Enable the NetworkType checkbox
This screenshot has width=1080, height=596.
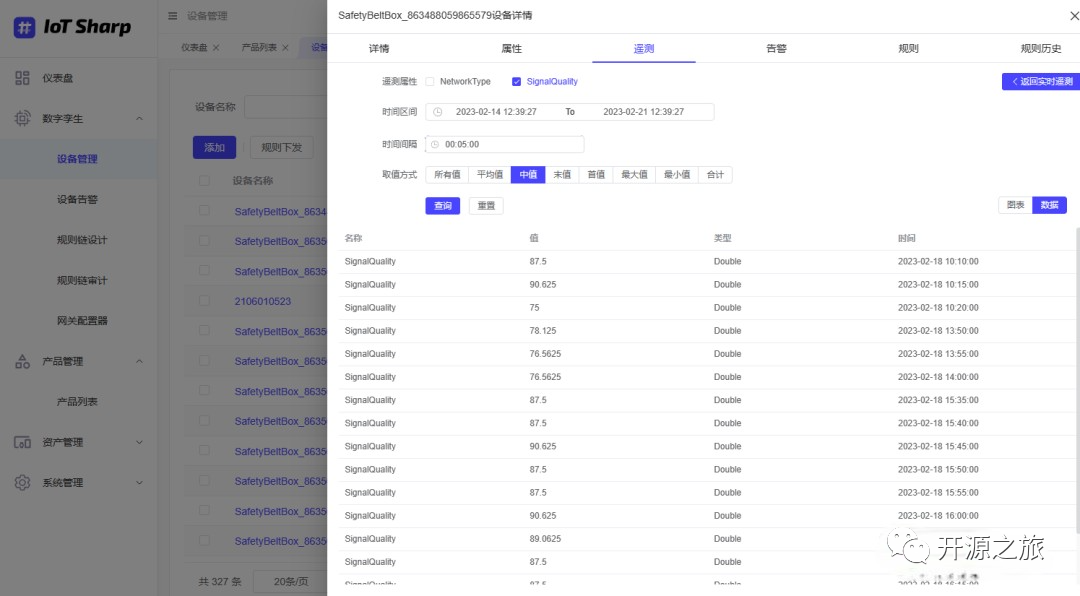coord(430,81)
